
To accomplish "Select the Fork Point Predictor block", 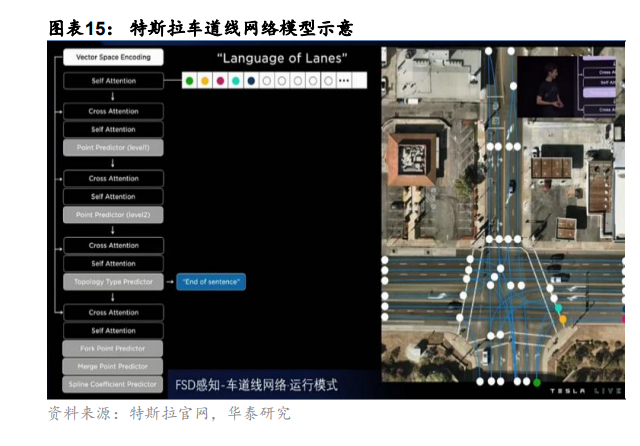I will tap(113, 348).
